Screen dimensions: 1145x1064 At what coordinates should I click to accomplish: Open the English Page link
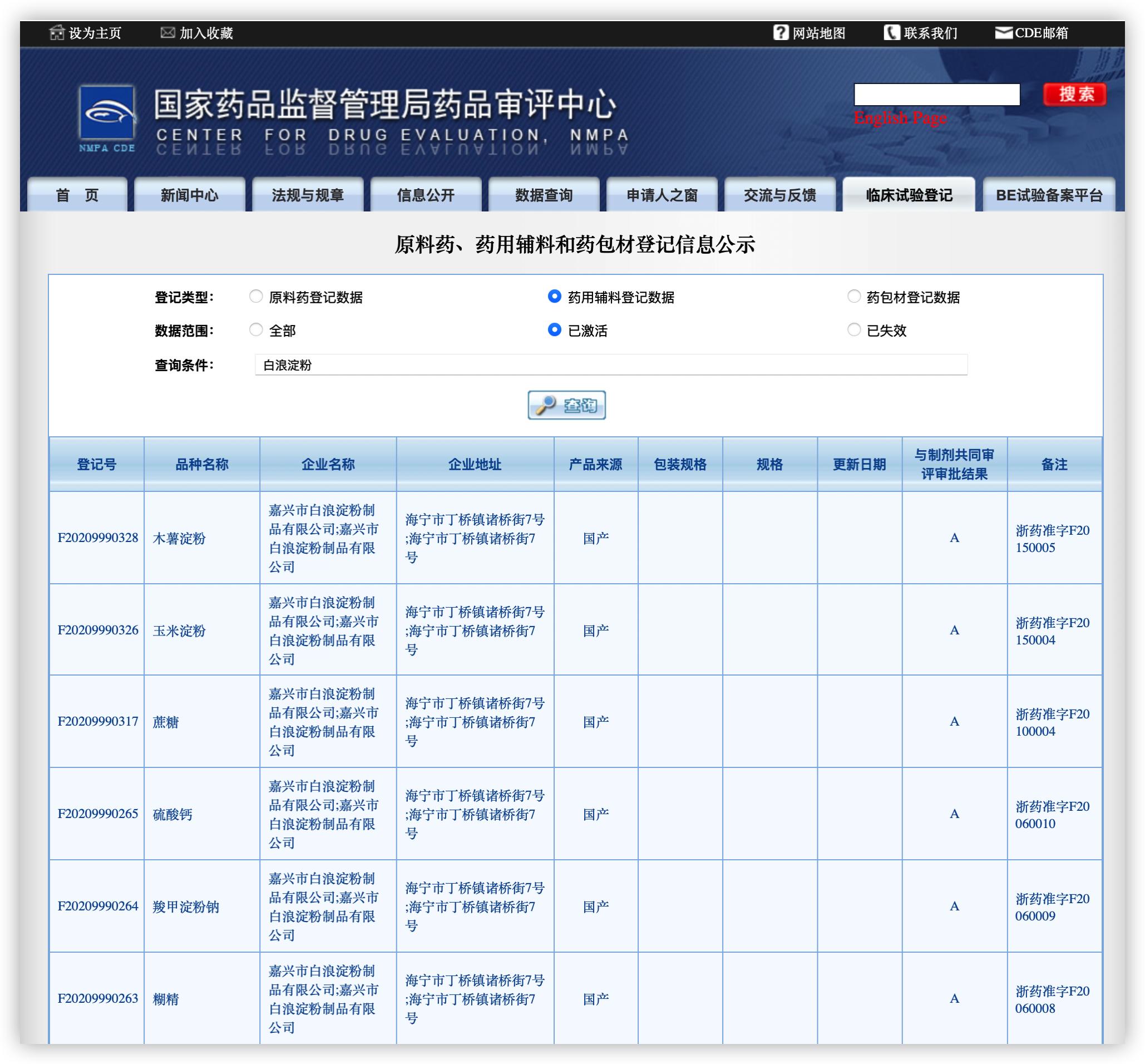pos(900,119)
